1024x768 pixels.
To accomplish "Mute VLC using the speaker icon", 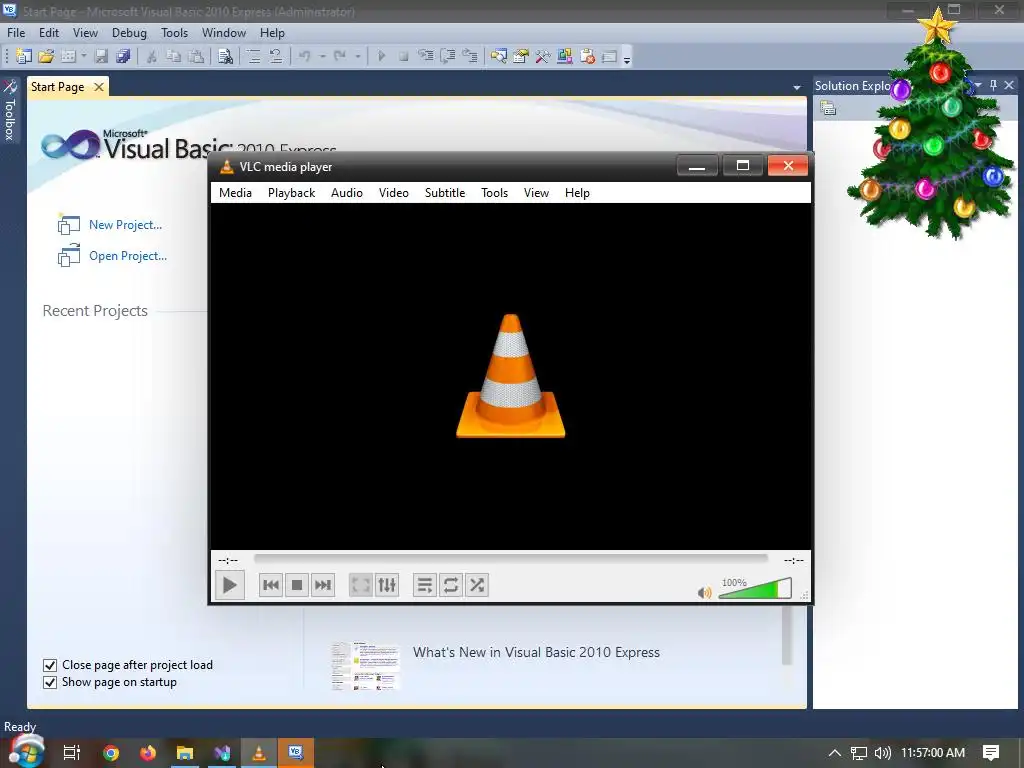I will (x=705, y=592).
